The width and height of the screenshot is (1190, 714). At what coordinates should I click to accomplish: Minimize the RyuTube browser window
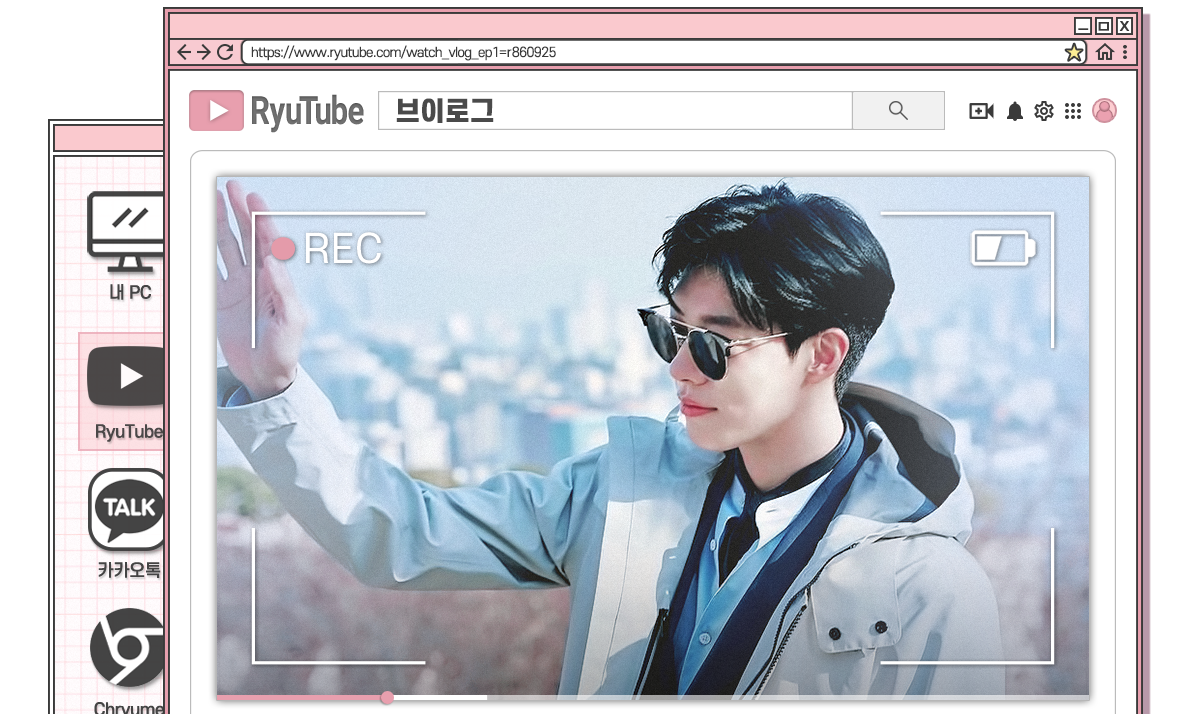(1083, 26)
